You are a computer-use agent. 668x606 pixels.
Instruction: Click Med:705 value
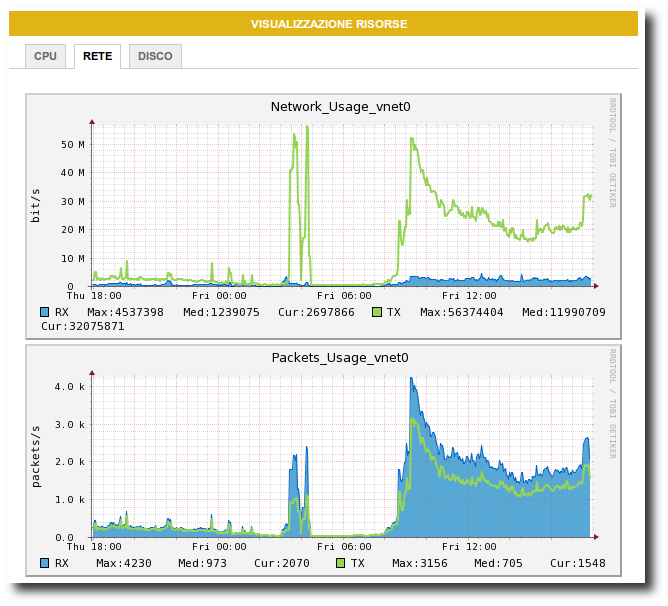click(498, 563)
